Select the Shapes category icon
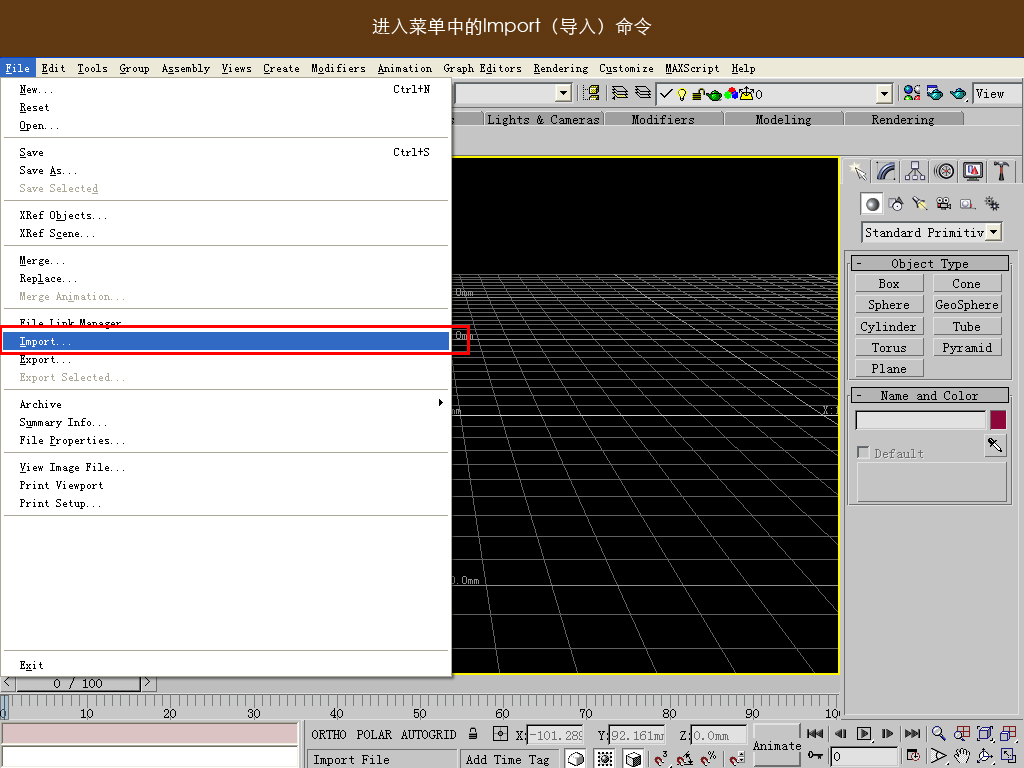This screenshot has height=768, width=1024. pyautogui.click(x=896, y=204)
